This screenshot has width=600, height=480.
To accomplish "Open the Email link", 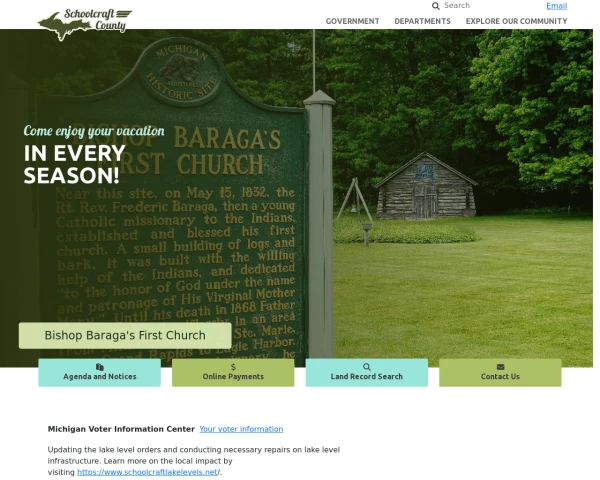I will (x=556, y=6).
